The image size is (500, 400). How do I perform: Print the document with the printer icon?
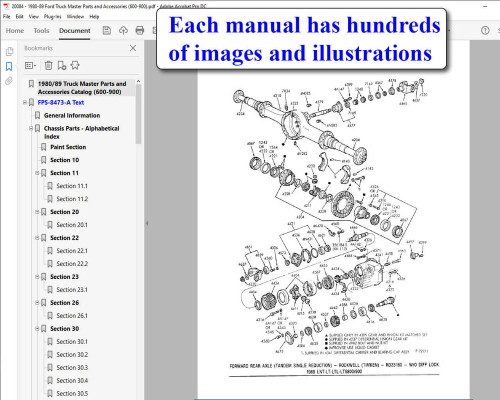(x=140, y=31)
